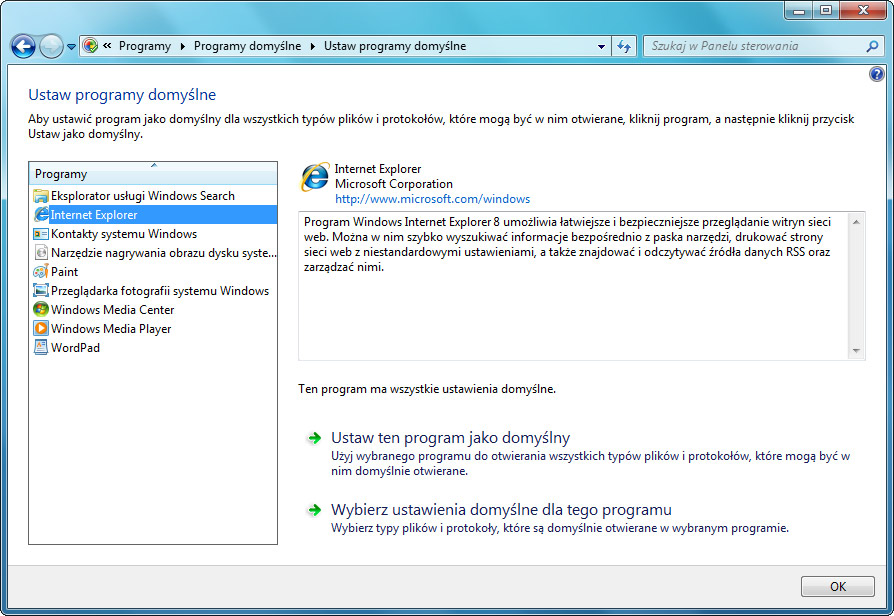Click the Internet Explorer icon in program list
This screenshot has width=894, height=616.
tap(41, 214)
